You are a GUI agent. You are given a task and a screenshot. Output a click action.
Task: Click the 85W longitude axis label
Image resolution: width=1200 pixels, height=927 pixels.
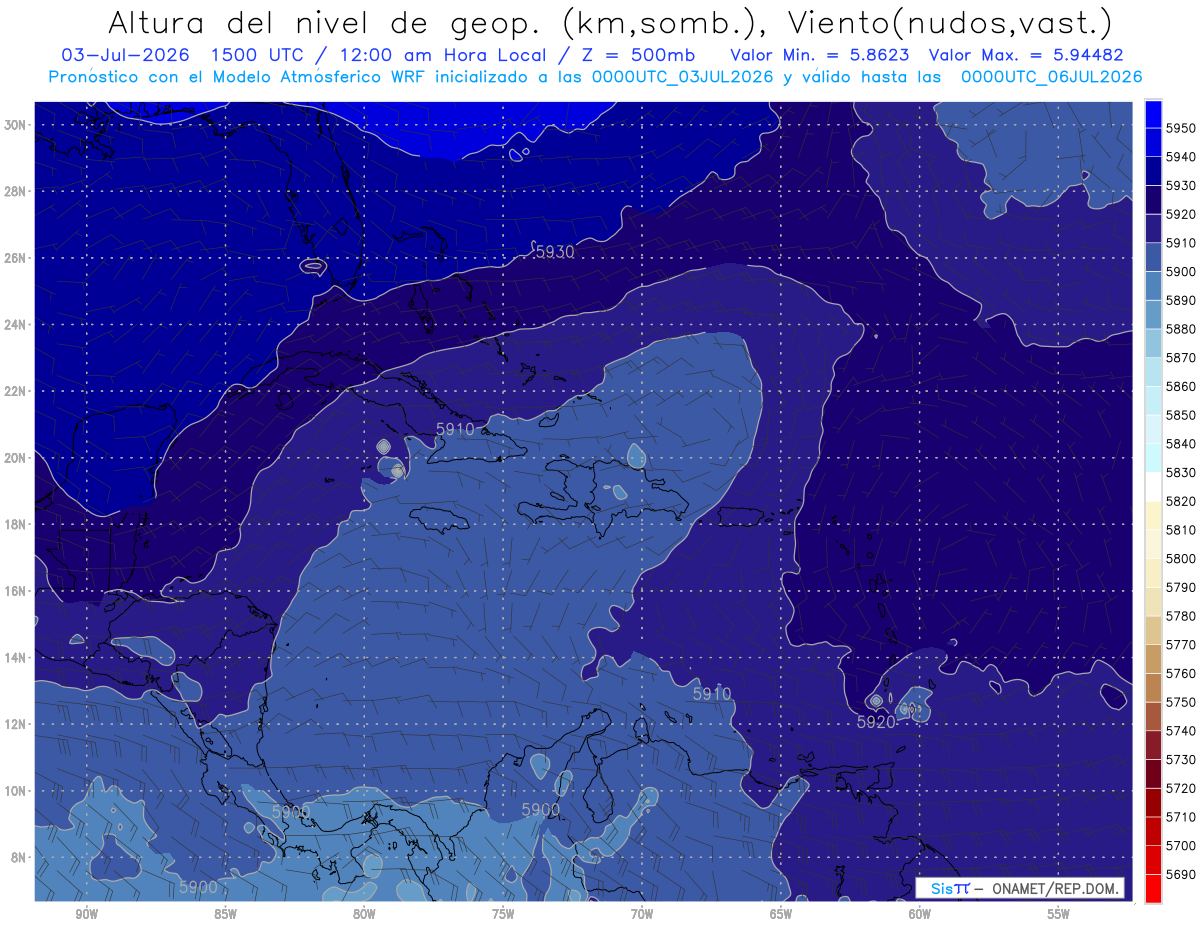[225, 913]
